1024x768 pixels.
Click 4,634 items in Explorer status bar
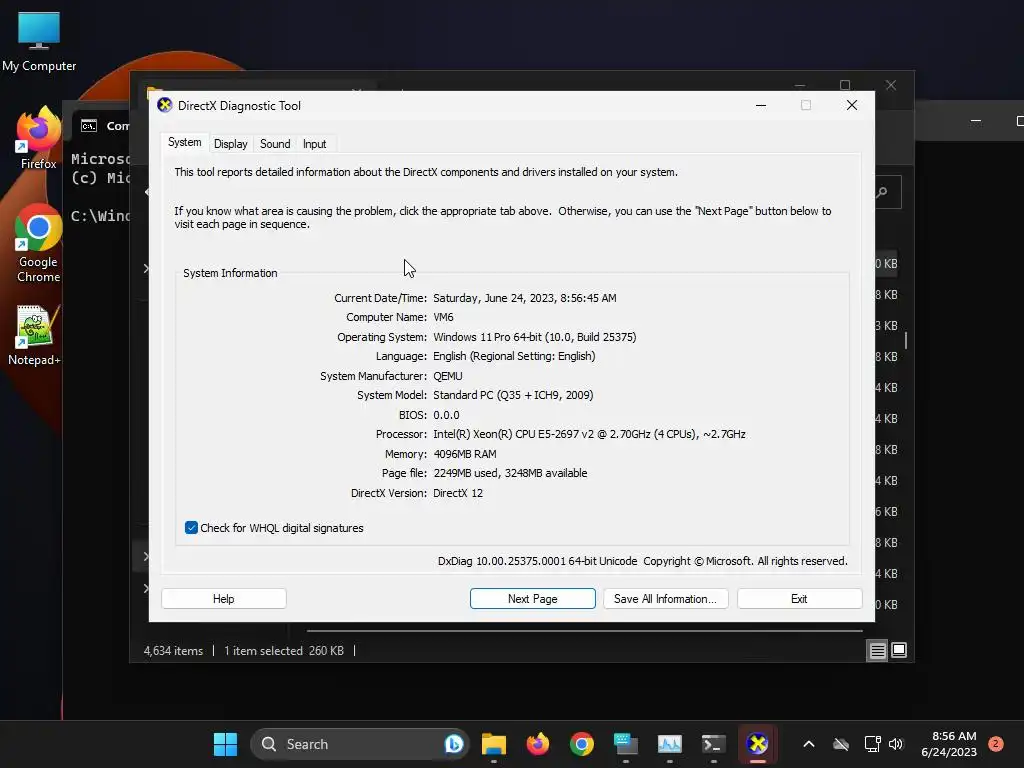(173, 651)
